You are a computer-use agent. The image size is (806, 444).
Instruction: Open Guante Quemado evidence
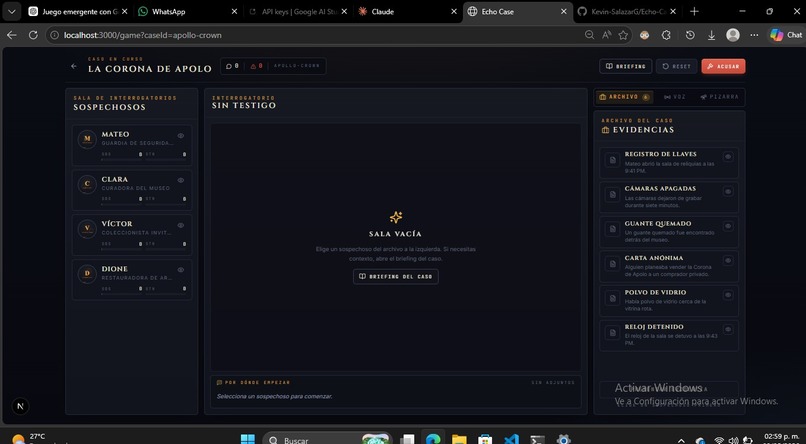tap(669, 232)
